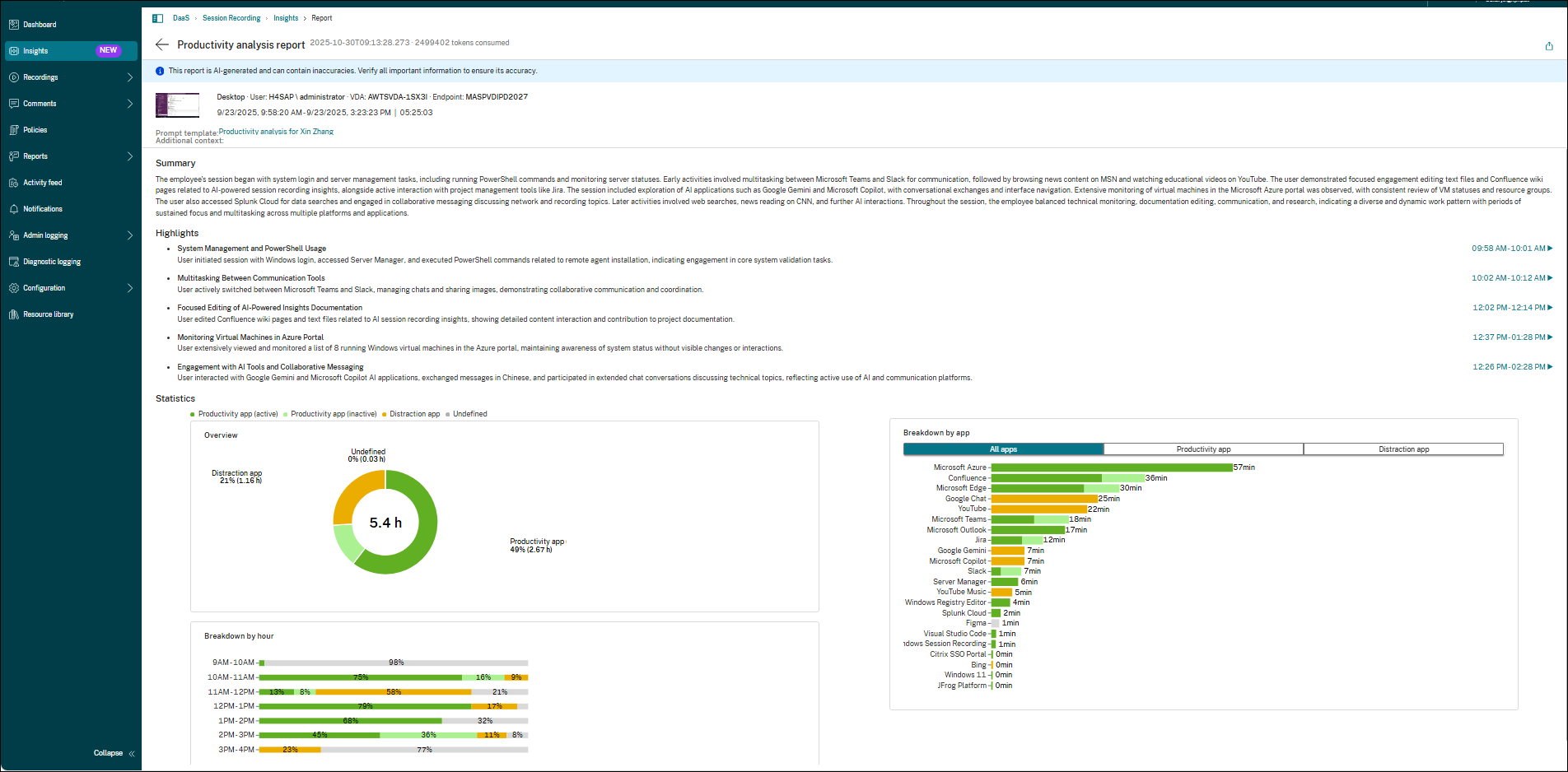1568x772 pixels.
Task: Click the 'Windows Registry Editor' app label
Action: point(945,602)
